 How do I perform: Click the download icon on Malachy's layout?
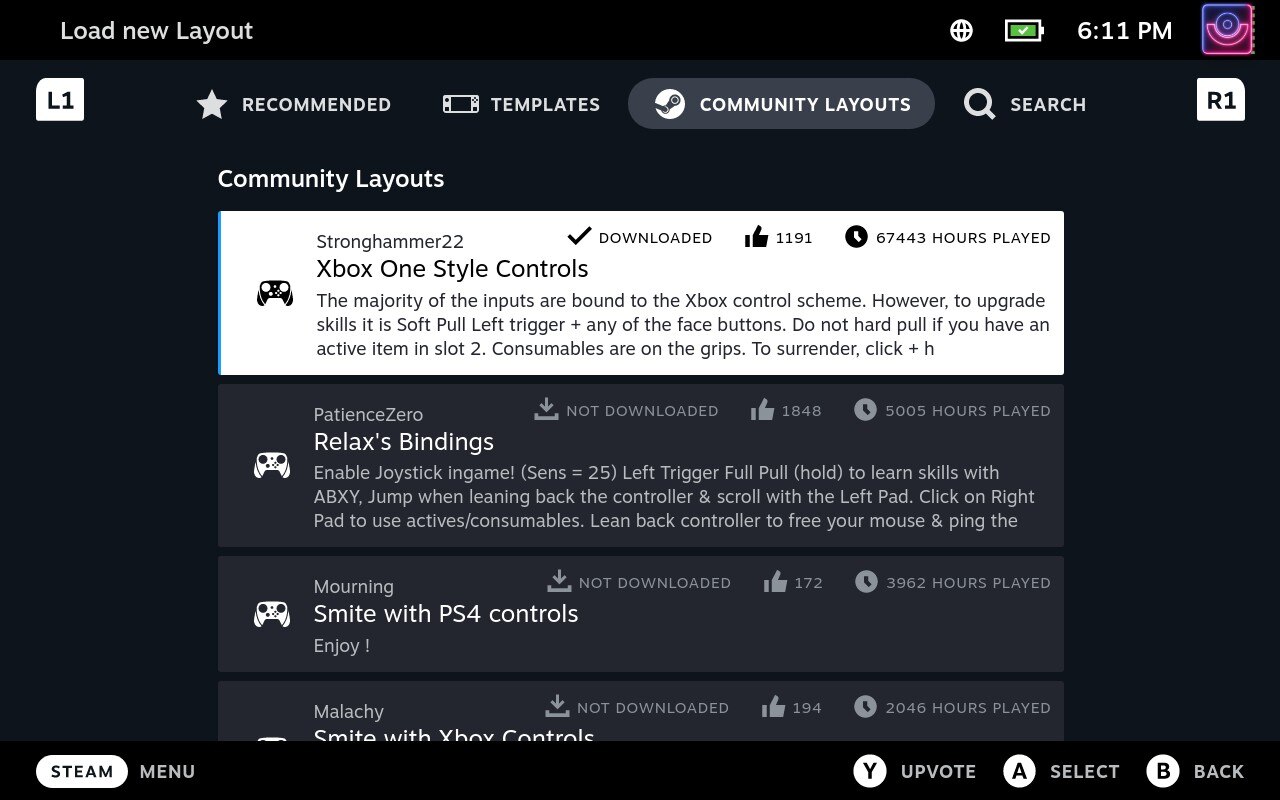(x=557, y=706)
